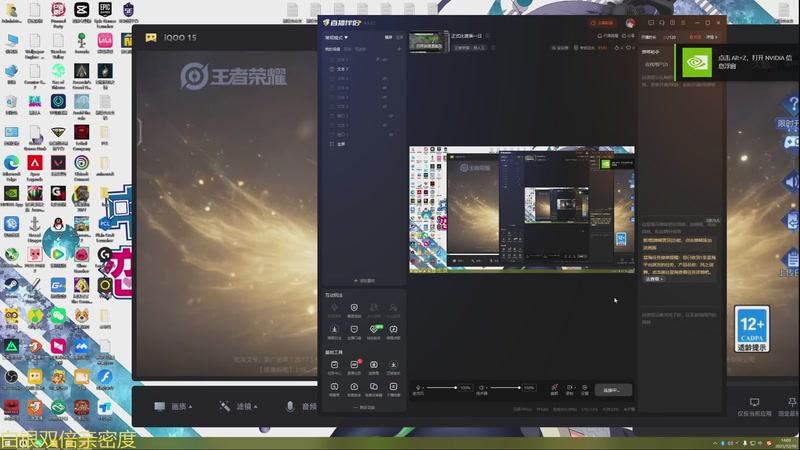800x450 pixels.
Task: Switch to 横屏 landscape orientation tab
Action: point(388,37)
